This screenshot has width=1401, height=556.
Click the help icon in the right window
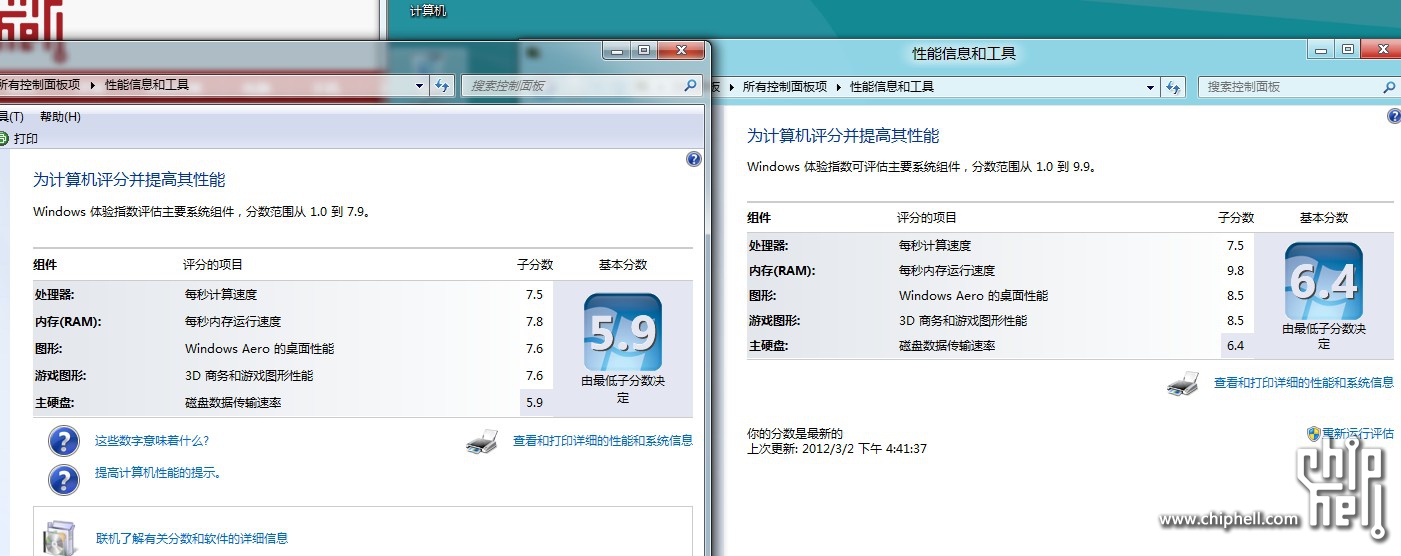tap(1395, 117)
